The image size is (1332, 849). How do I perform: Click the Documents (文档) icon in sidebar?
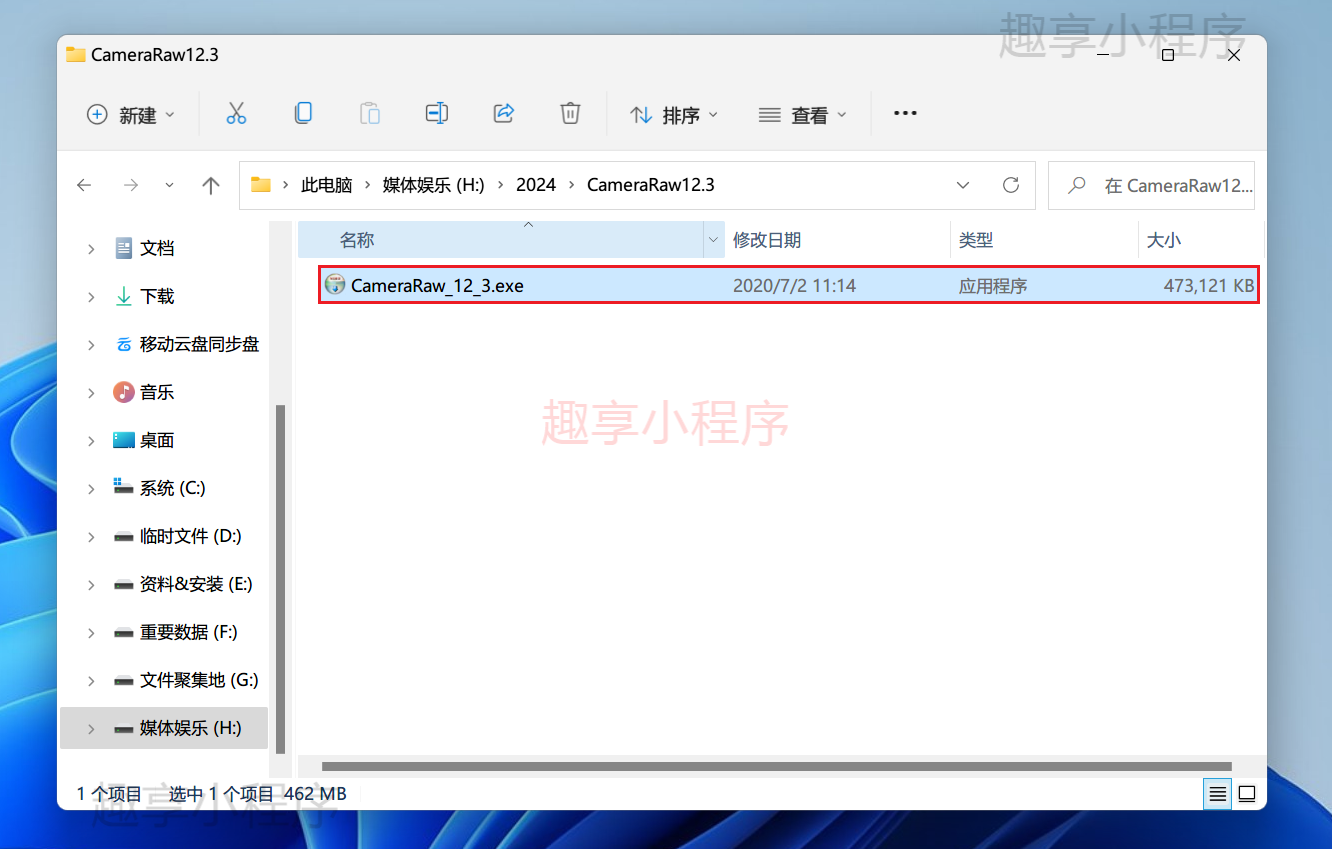(124, 248)
